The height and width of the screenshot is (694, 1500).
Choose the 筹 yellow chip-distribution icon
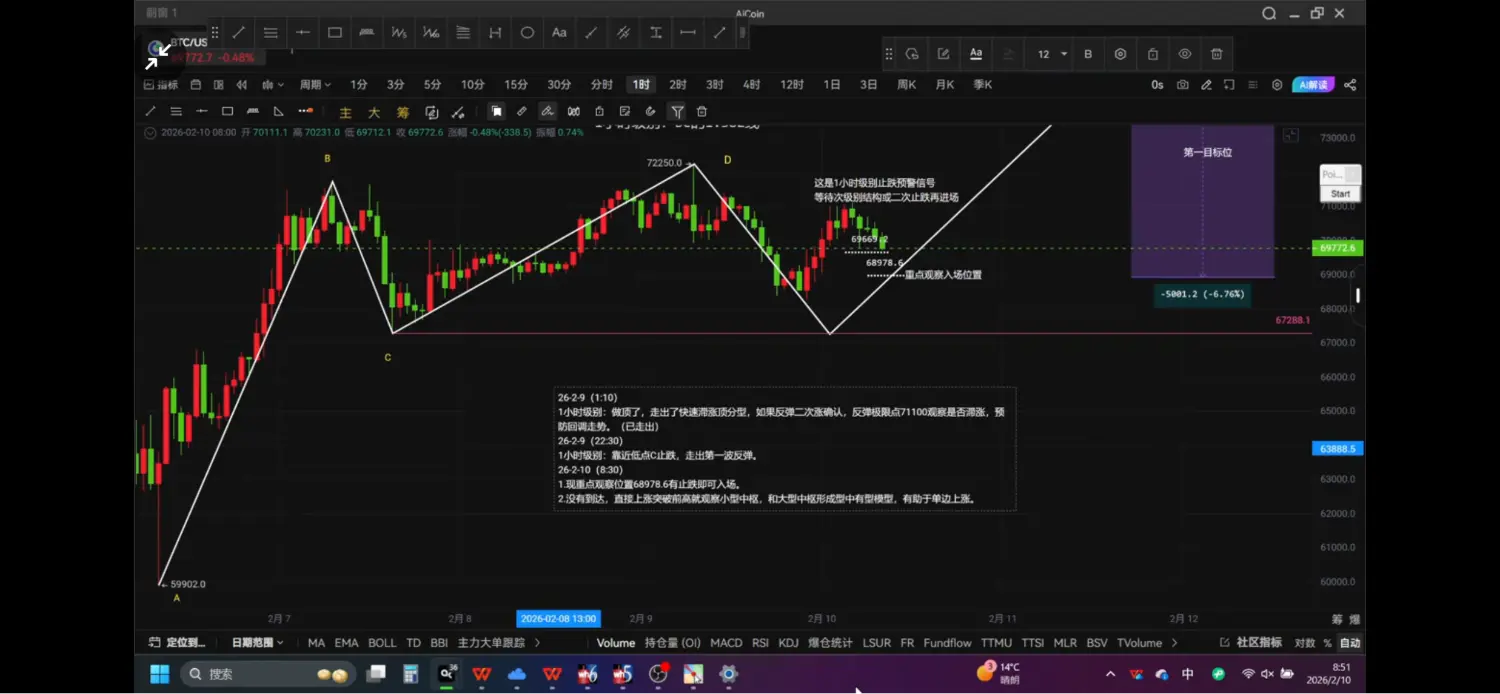point(403,112)
